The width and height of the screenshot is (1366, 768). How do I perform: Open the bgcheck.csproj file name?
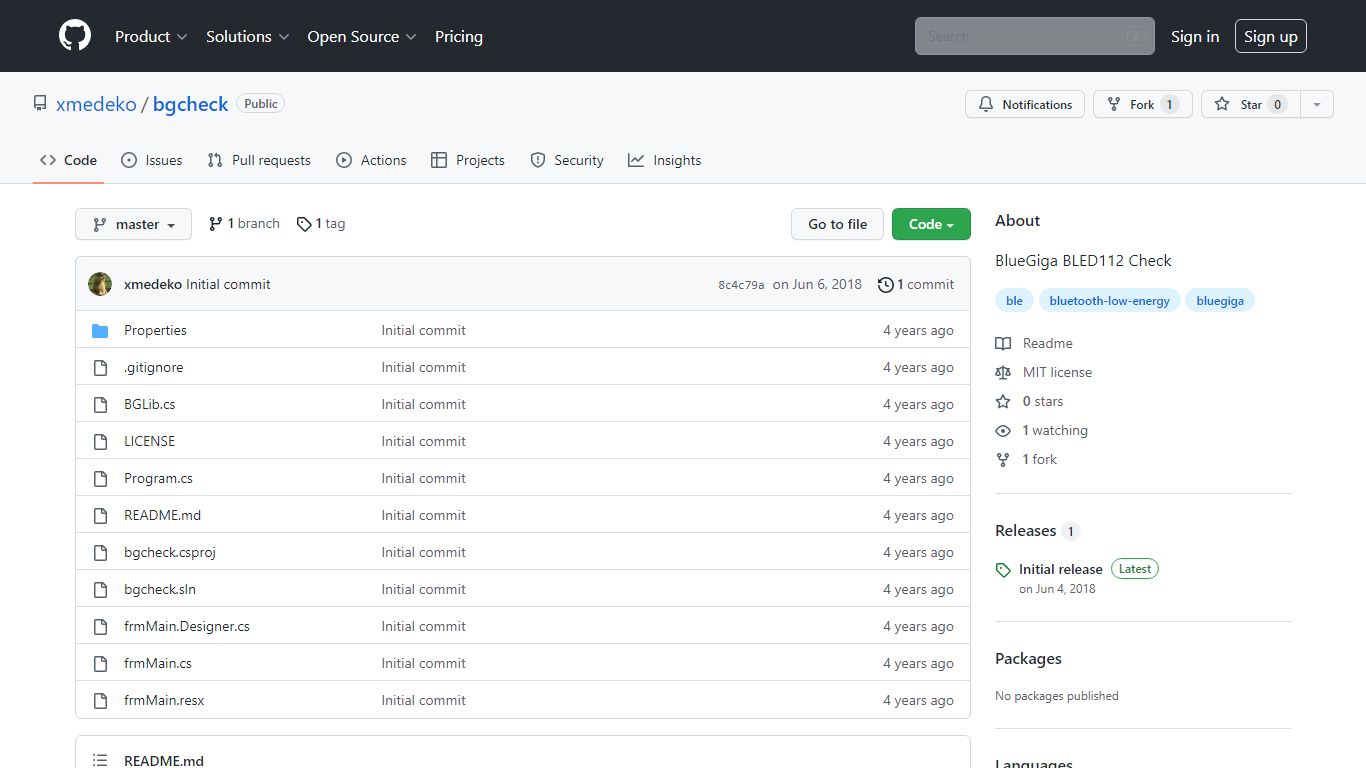click(x=170, y=552)
